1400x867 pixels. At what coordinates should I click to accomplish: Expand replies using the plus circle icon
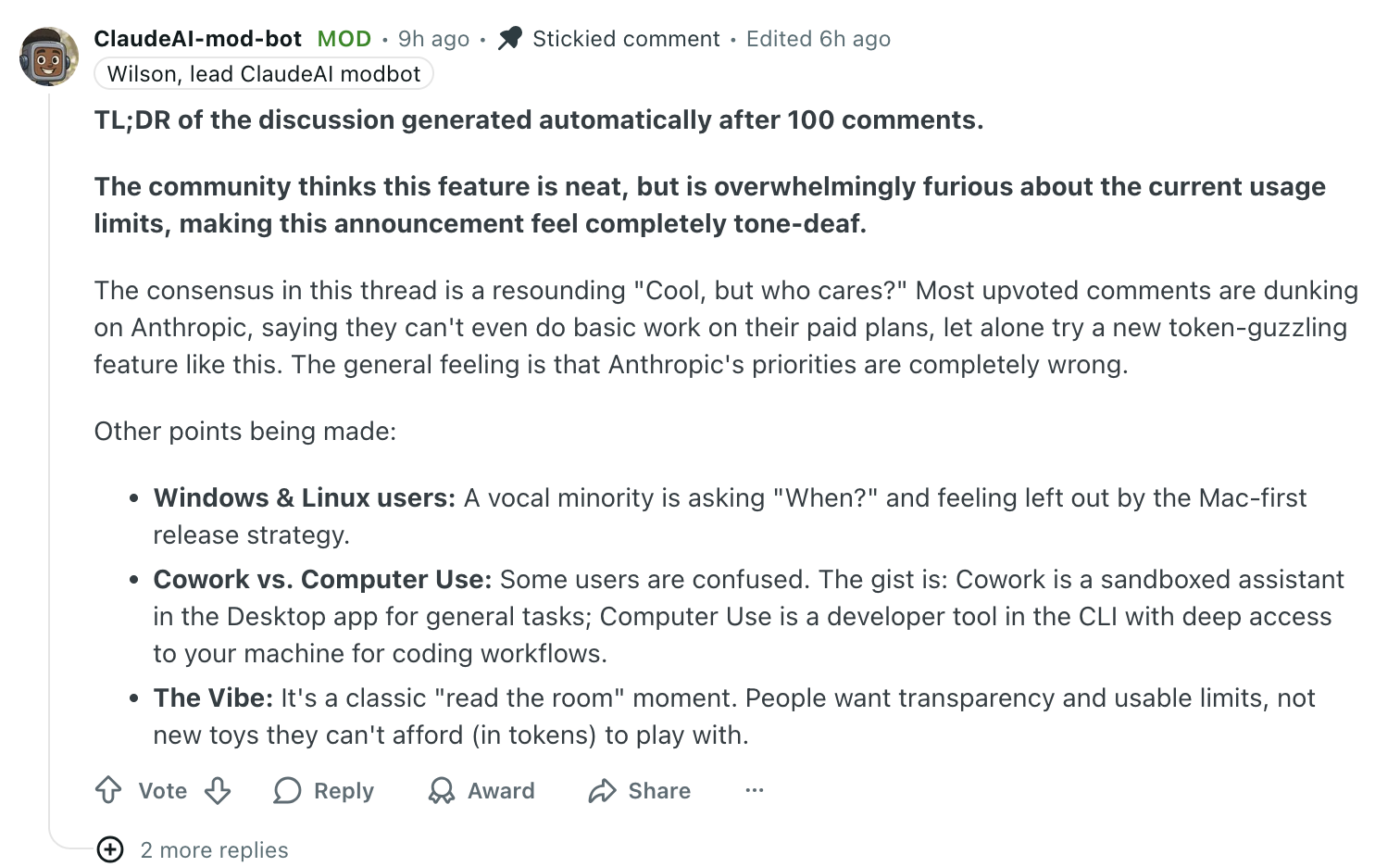tap(110, 848)
